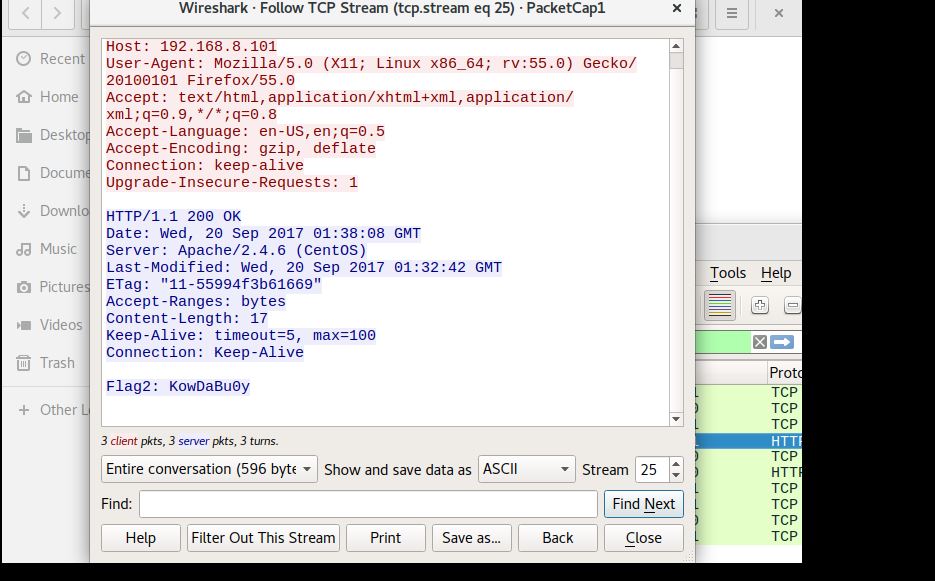Click the Accept-Ranges: bytes line

point(196,302)
